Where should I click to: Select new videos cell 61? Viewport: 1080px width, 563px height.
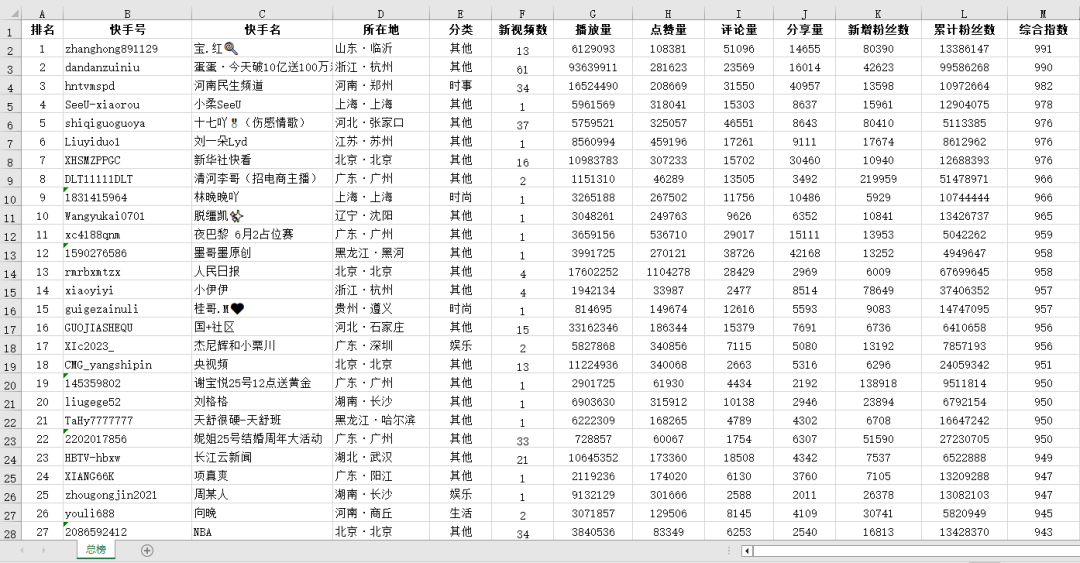[x=523, y=68]
